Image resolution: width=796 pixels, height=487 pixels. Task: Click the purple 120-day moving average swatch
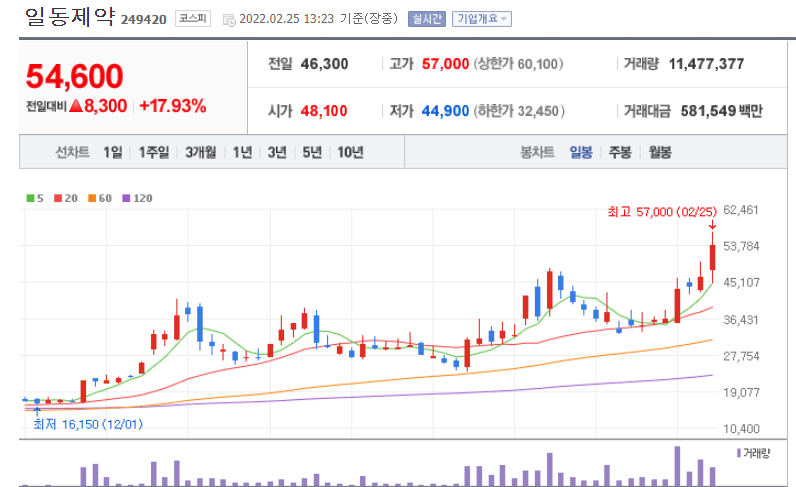click(126, 198)
